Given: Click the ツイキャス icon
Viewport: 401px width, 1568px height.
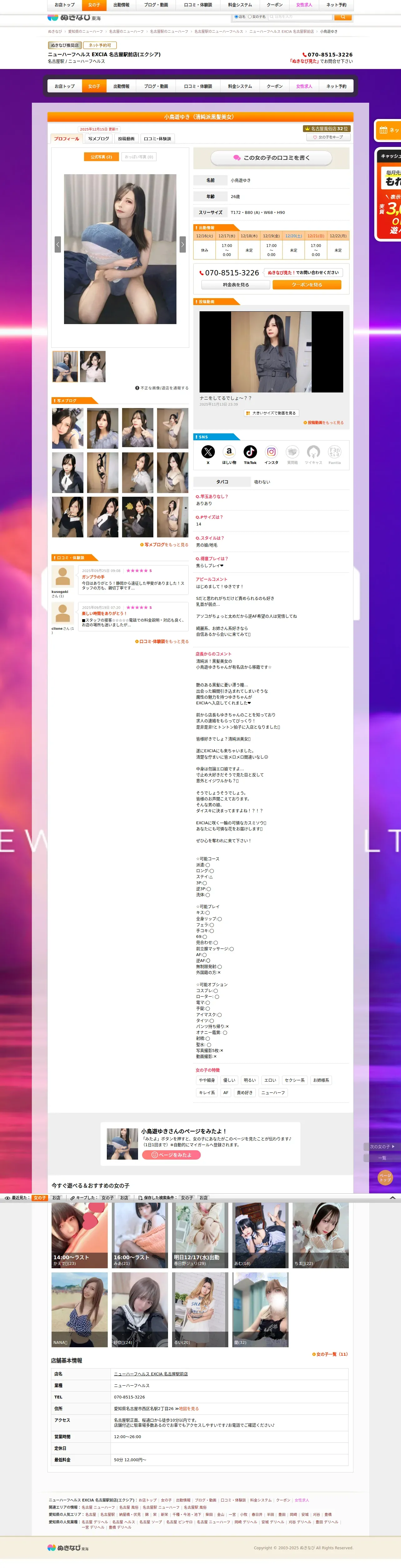Looking at the screenshot, I should tap(313, 452).
